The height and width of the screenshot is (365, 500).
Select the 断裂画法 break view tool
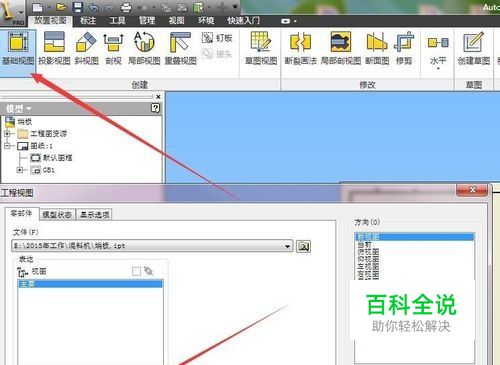pos(300,48)
